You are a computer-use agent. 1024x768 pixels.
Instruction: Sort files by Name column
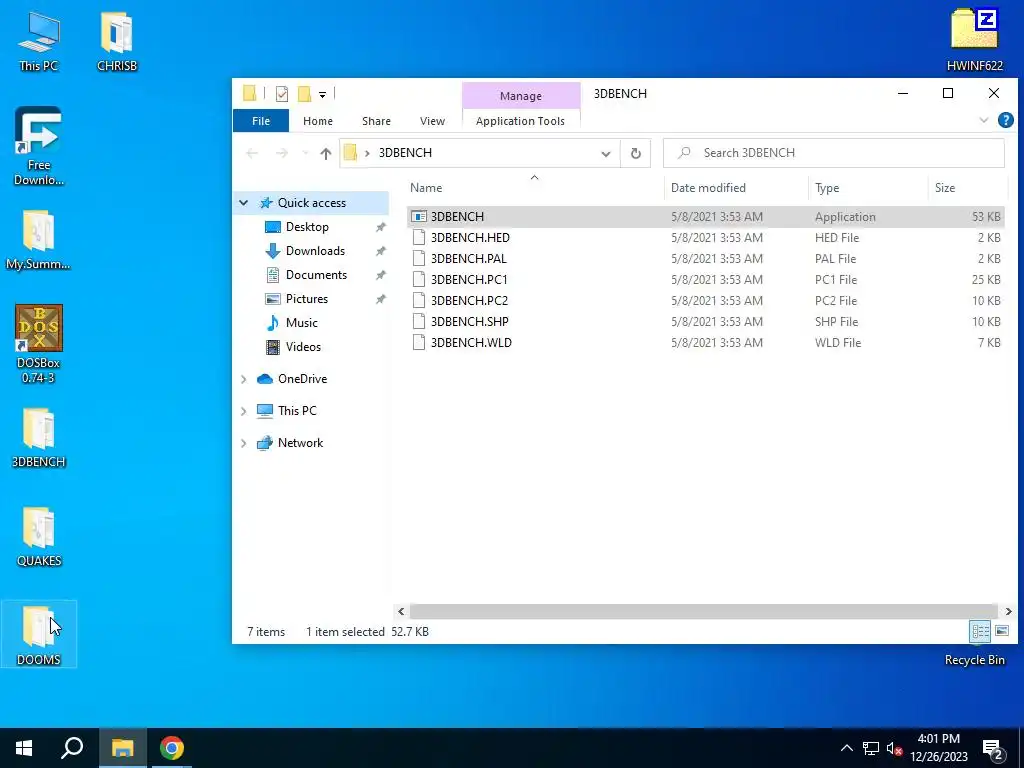[534, 187]
